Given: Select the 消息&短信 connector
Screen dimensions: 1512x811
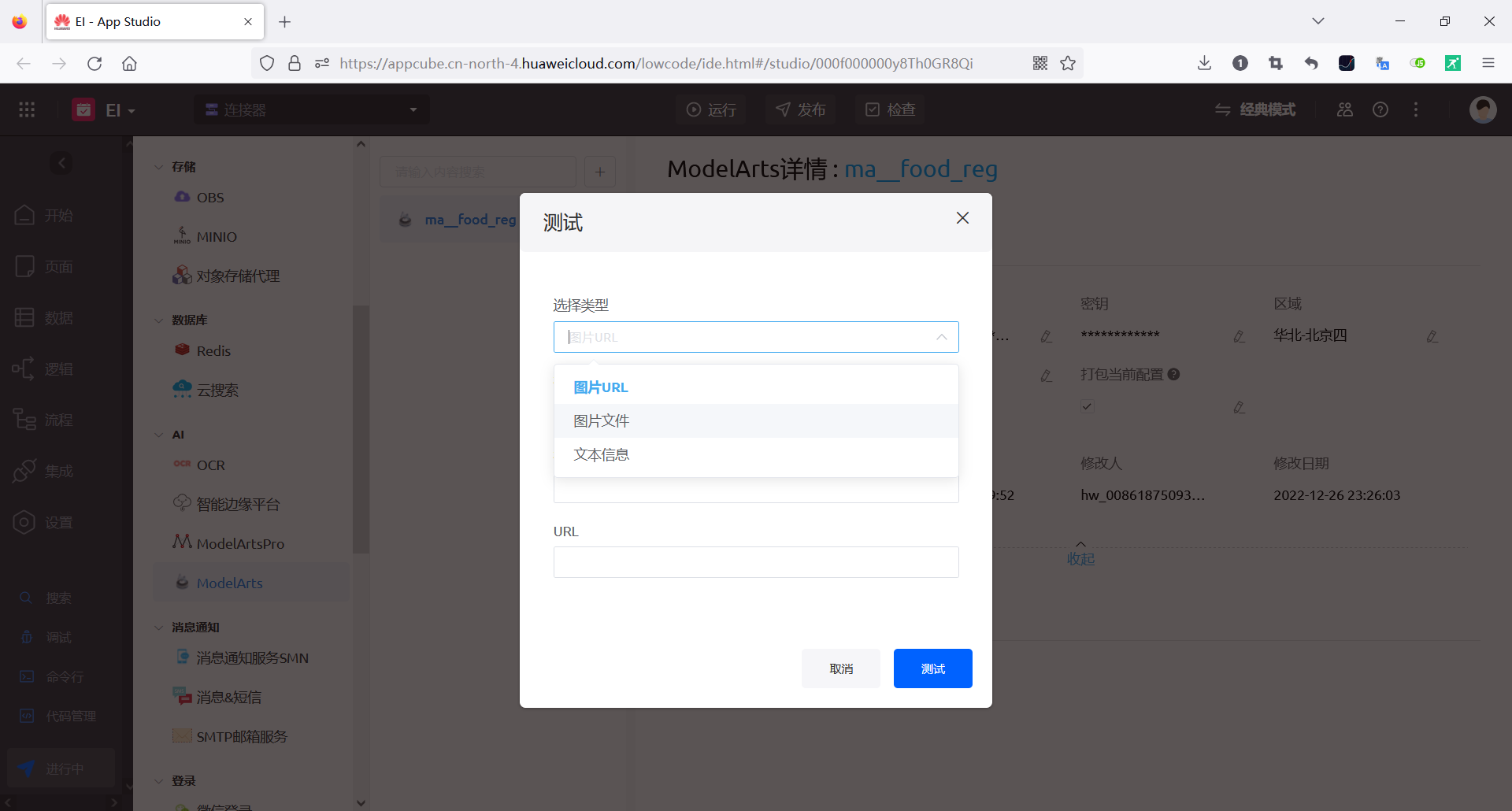Looking at the screenshot, I should tap(252, 698).
